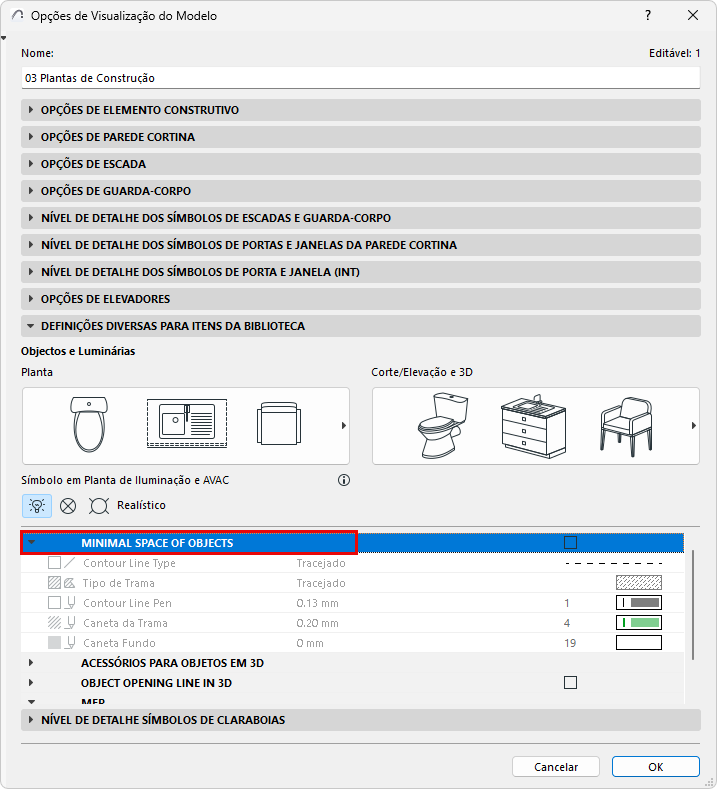The width and height of the screenshot is (717, 789).
Task: Click the 'Tracejado' value for Tipo de Trama
Action: (x=321, y=583)
